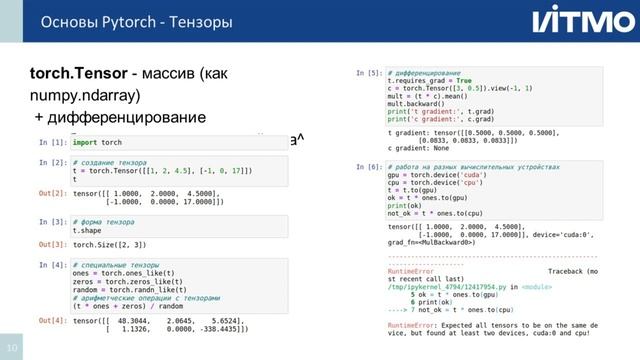Click the line "t = torch.Tensor([[1, 2, 4.5], [-1, 0, 17]])"
The height and width of the screenshot is (360, 640).
162,171
